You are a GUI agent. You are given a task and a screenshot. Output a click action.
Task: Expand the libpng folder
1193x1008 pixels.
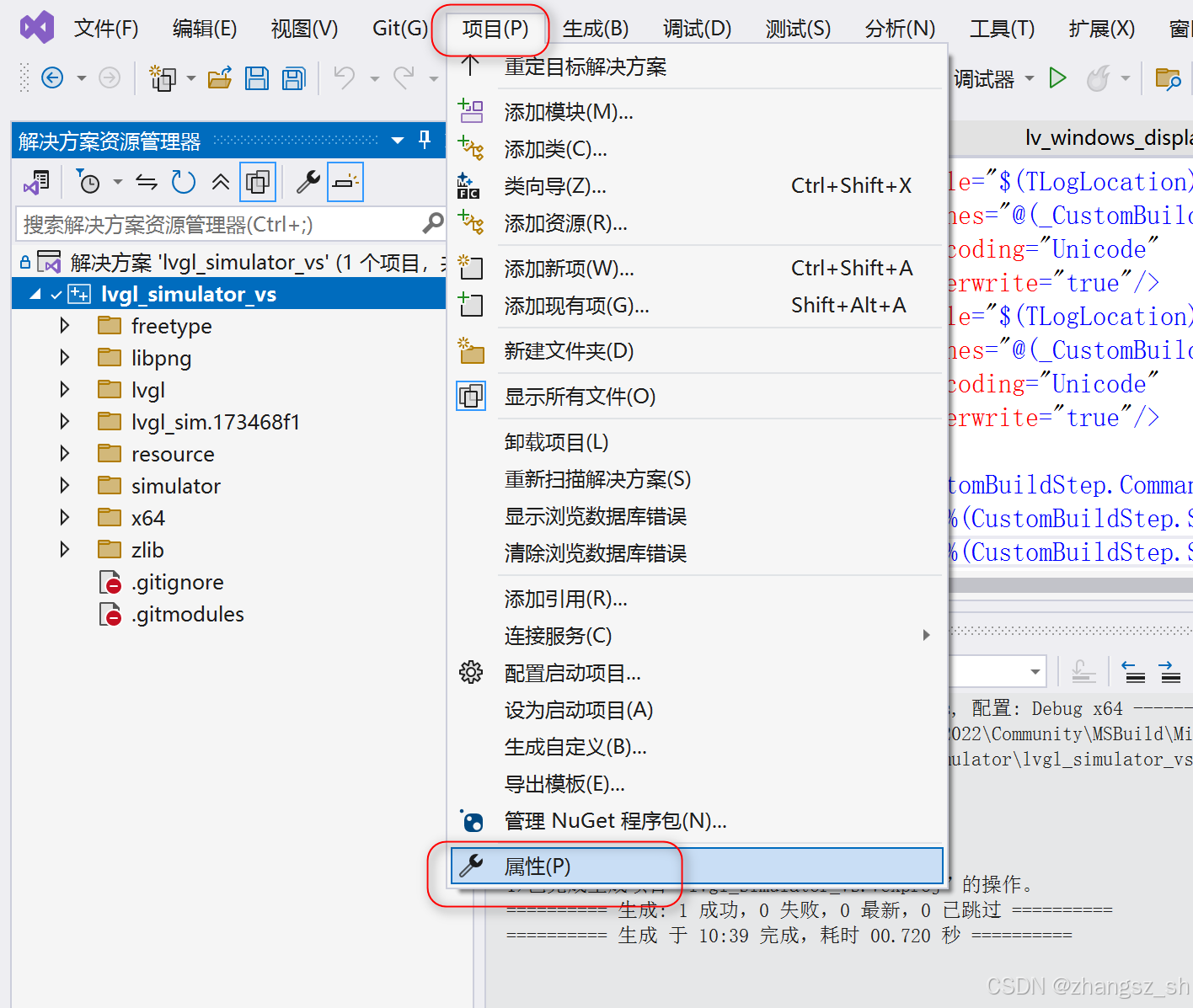point(65,358)
